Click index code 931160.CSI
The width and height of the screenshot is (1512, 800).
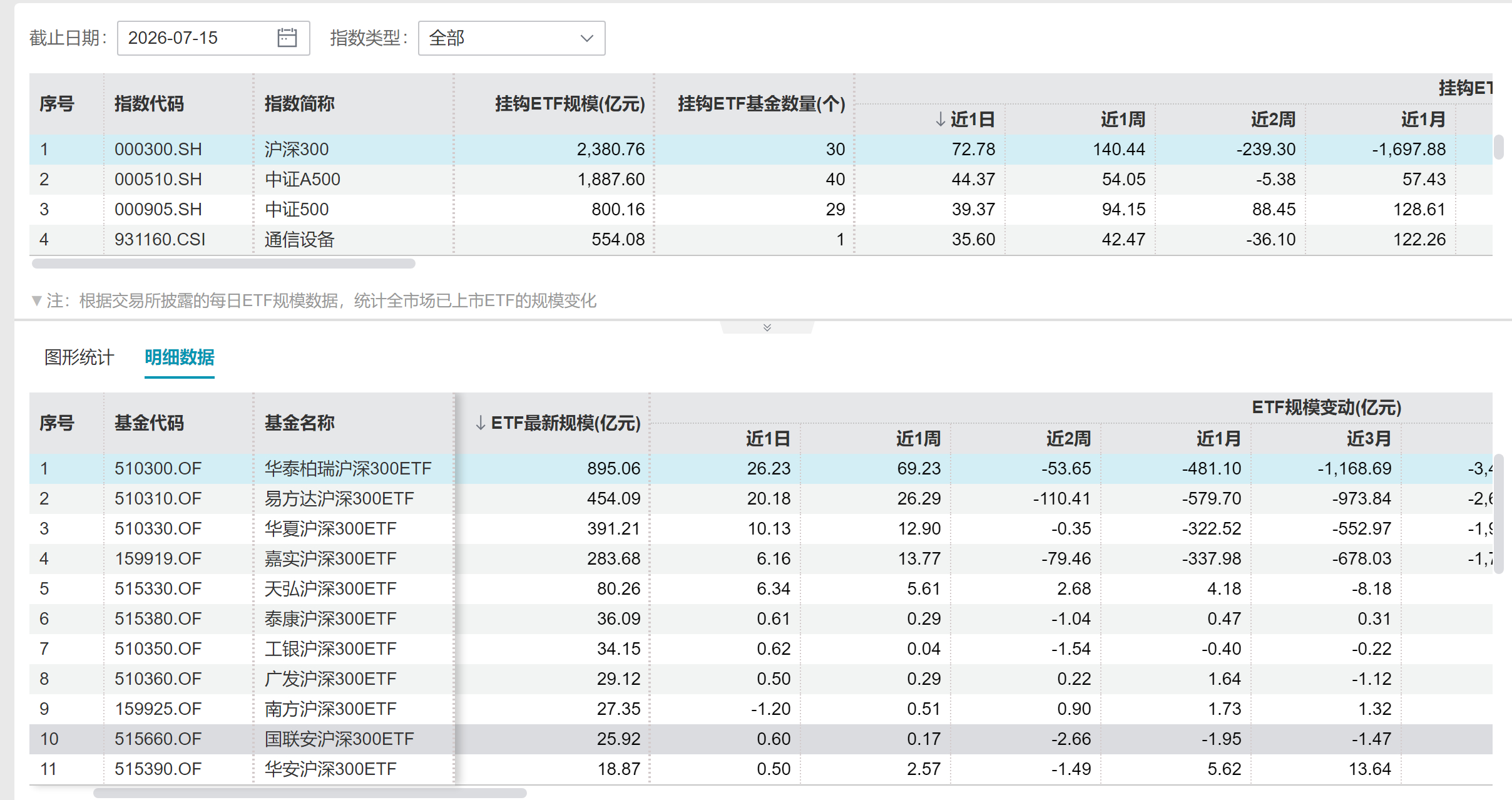click(160, 239)
